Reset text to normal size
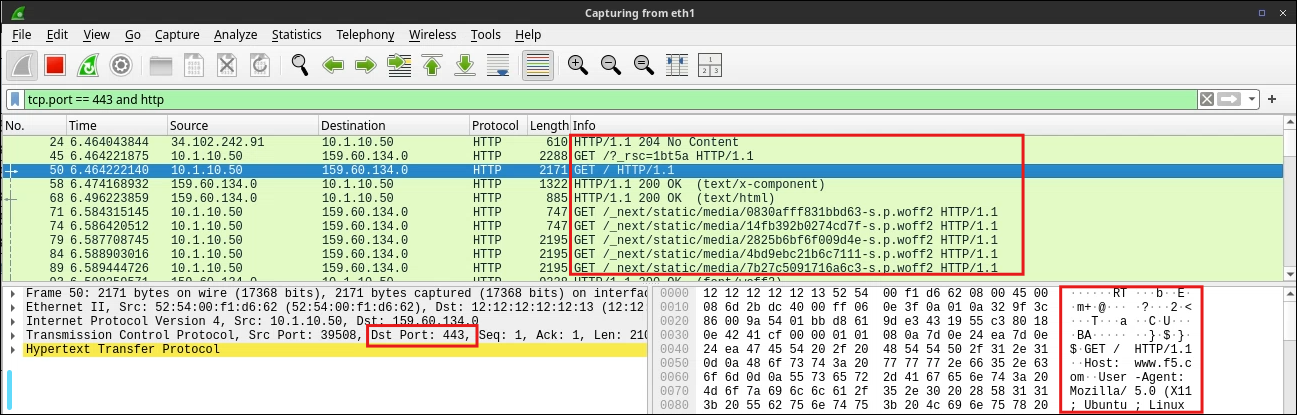The width and height of the screenshot is (1297, 415). click(643, 65)
